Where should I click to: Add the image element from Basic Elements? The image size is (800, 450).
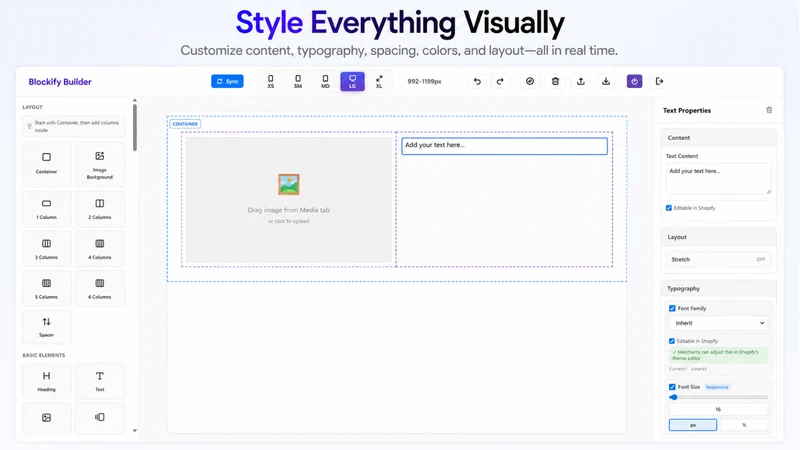[46, 418]
